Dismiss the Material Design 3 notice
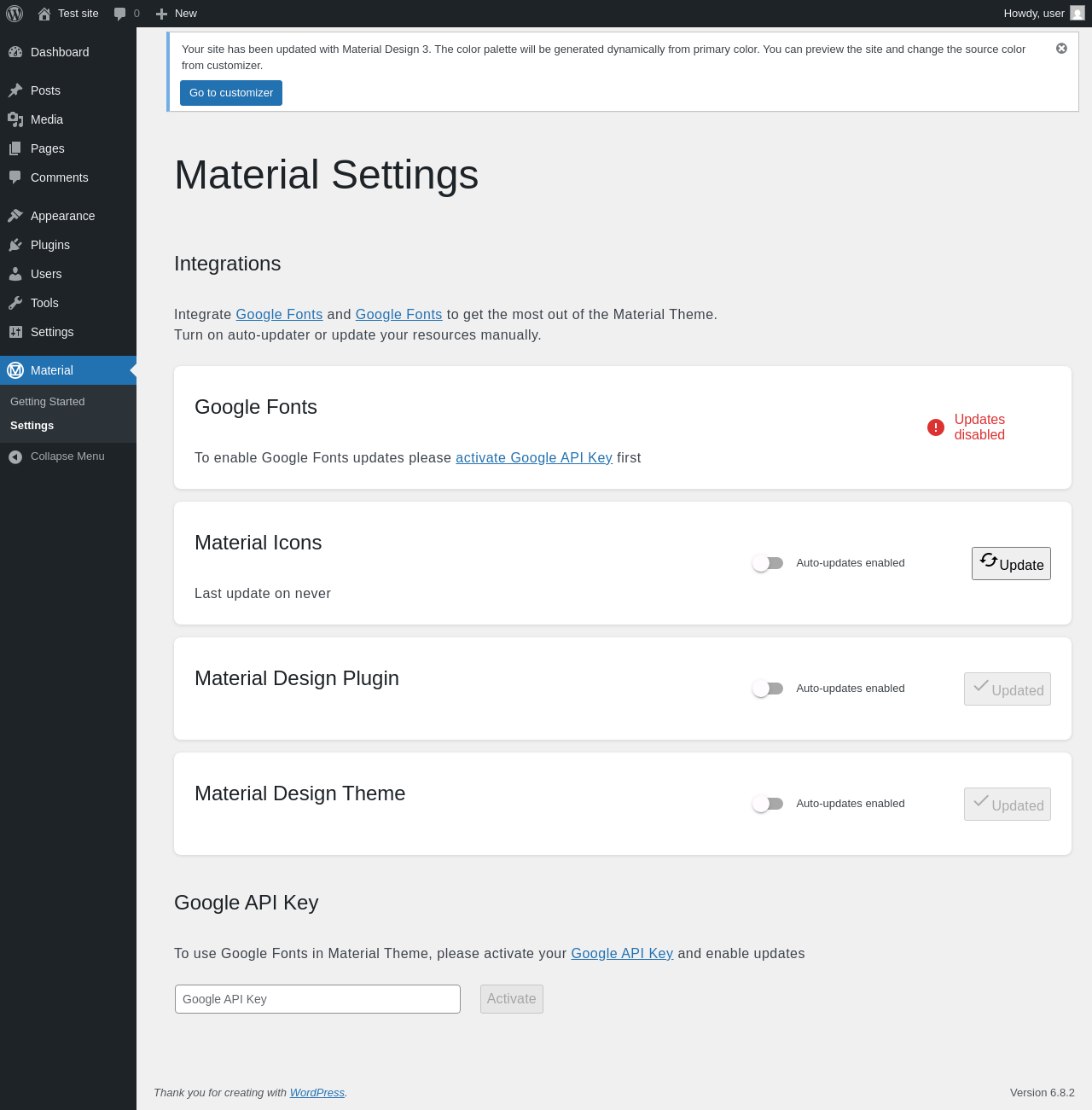 pos(1061,49)
